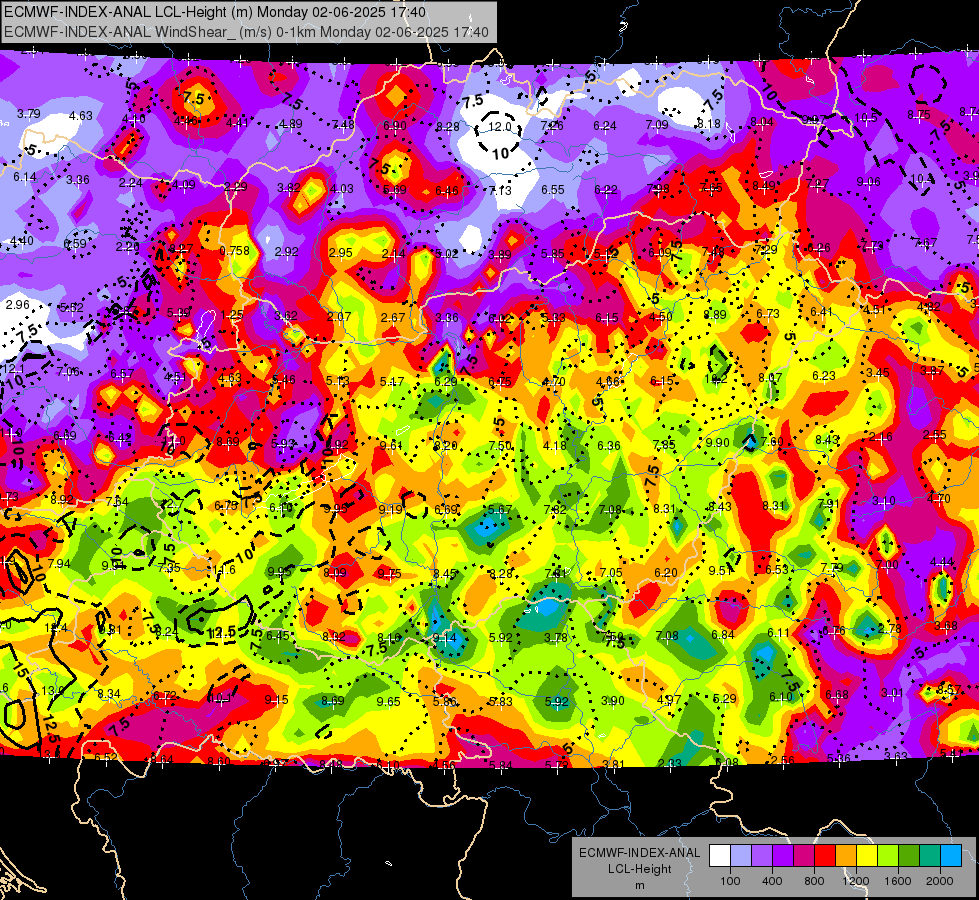Click the 6.55 value on map
Image resolution: width=979 pixels, height=900 pixels.
553,189
